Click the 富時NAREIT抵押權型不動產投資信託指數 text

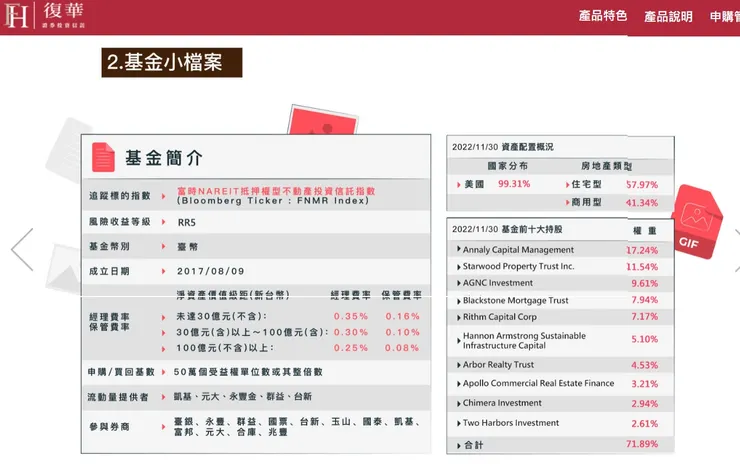click(x=276, y=191)
